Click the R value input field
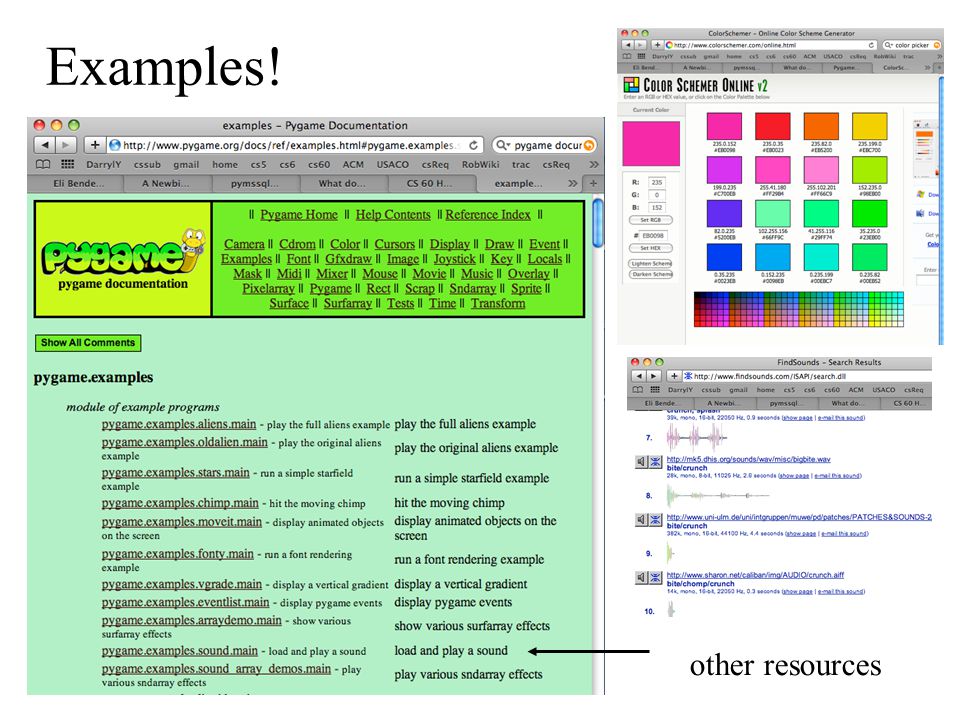 pos(656,182)
